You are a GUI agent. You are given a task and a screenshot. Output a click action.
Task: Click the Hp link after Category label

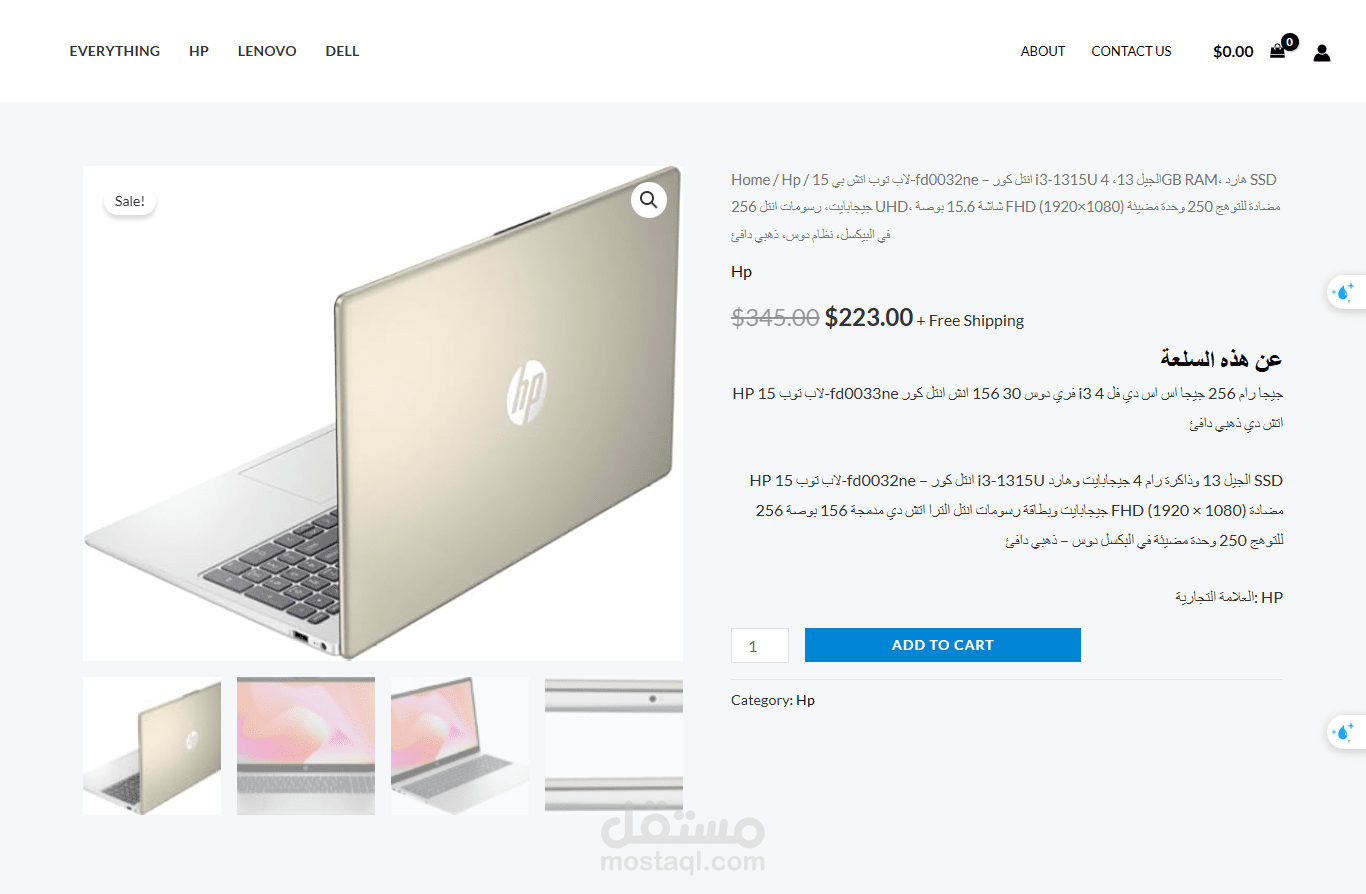click(805, 700)
